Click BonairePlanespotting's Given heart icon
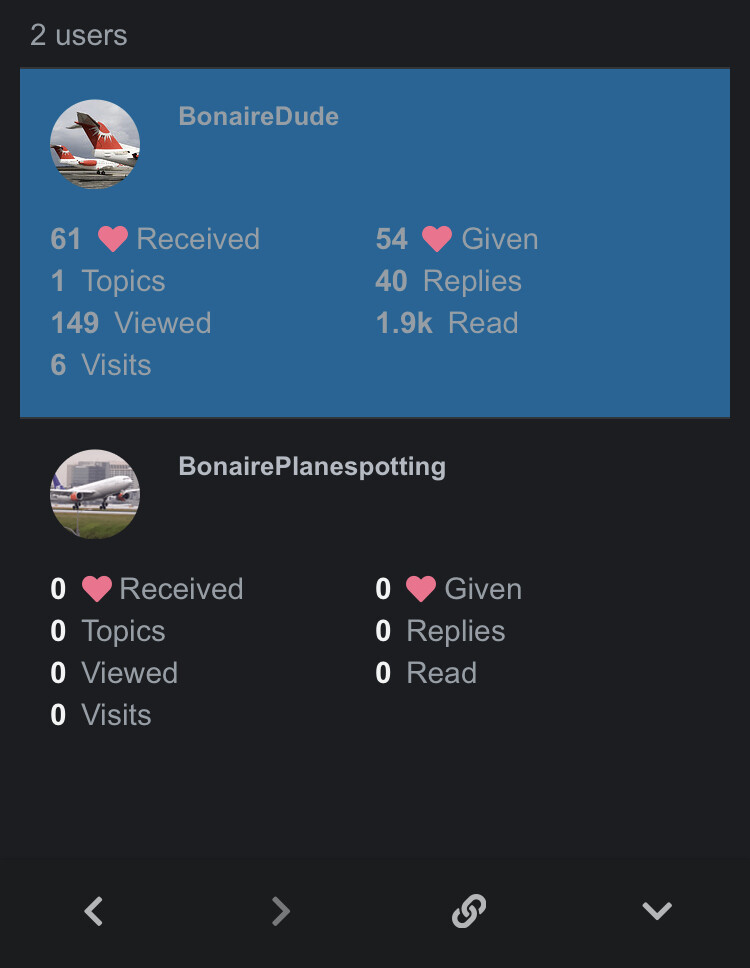Screen dimensions: 750x968 click(421, 588)
